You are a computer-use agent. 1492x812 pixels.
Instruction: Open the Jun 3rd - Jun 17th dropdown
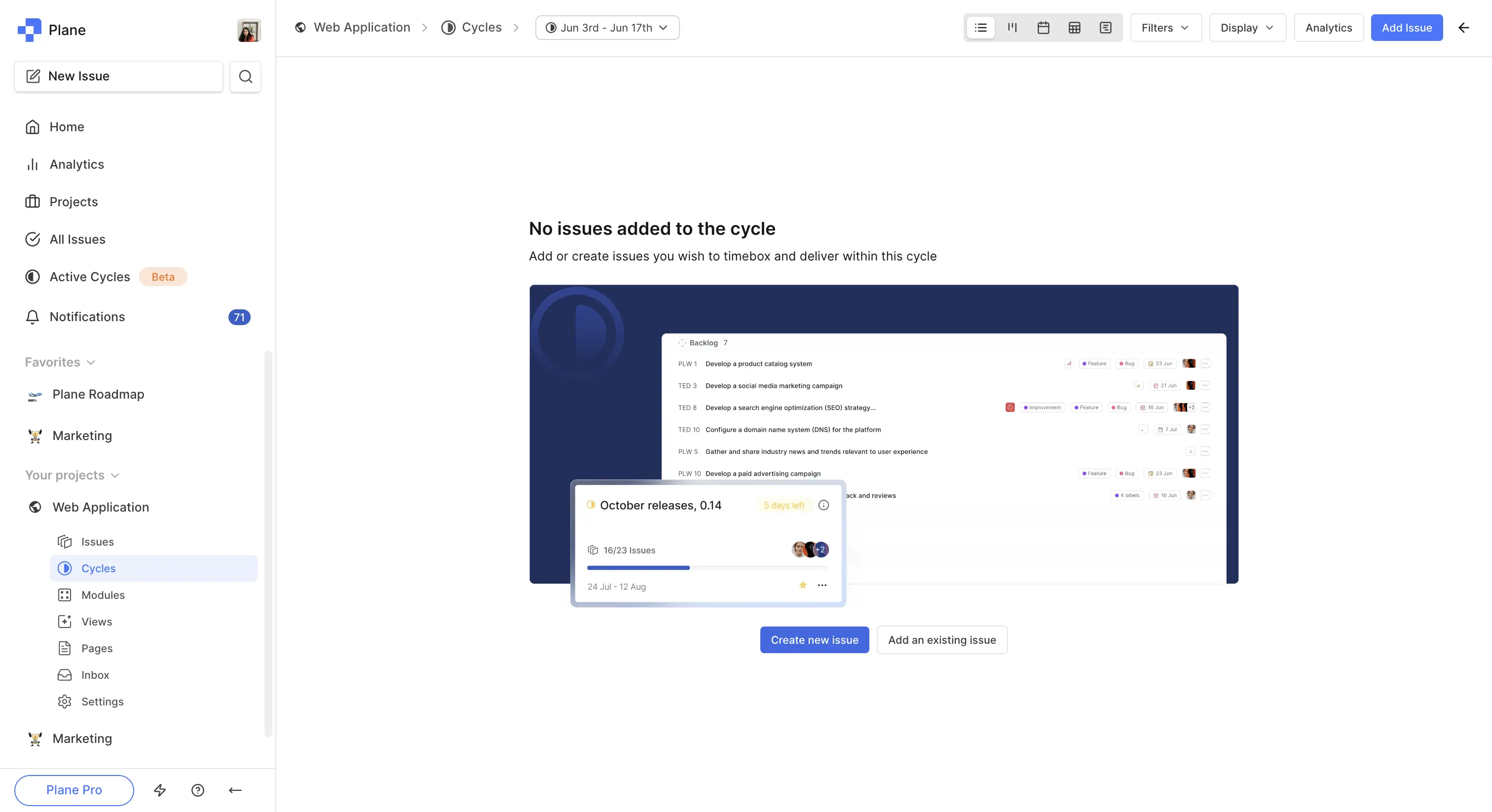click(607, 28)
